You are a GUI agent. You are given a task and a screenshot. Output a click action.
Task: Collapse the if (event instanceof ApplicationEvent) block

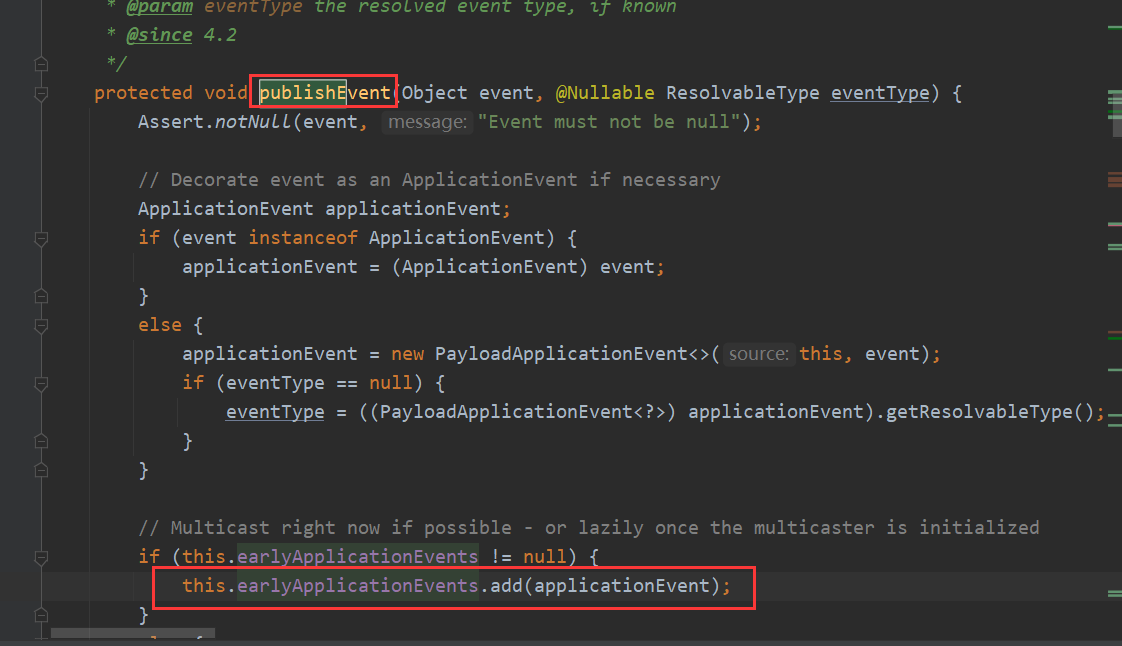(x=40, y=237)
